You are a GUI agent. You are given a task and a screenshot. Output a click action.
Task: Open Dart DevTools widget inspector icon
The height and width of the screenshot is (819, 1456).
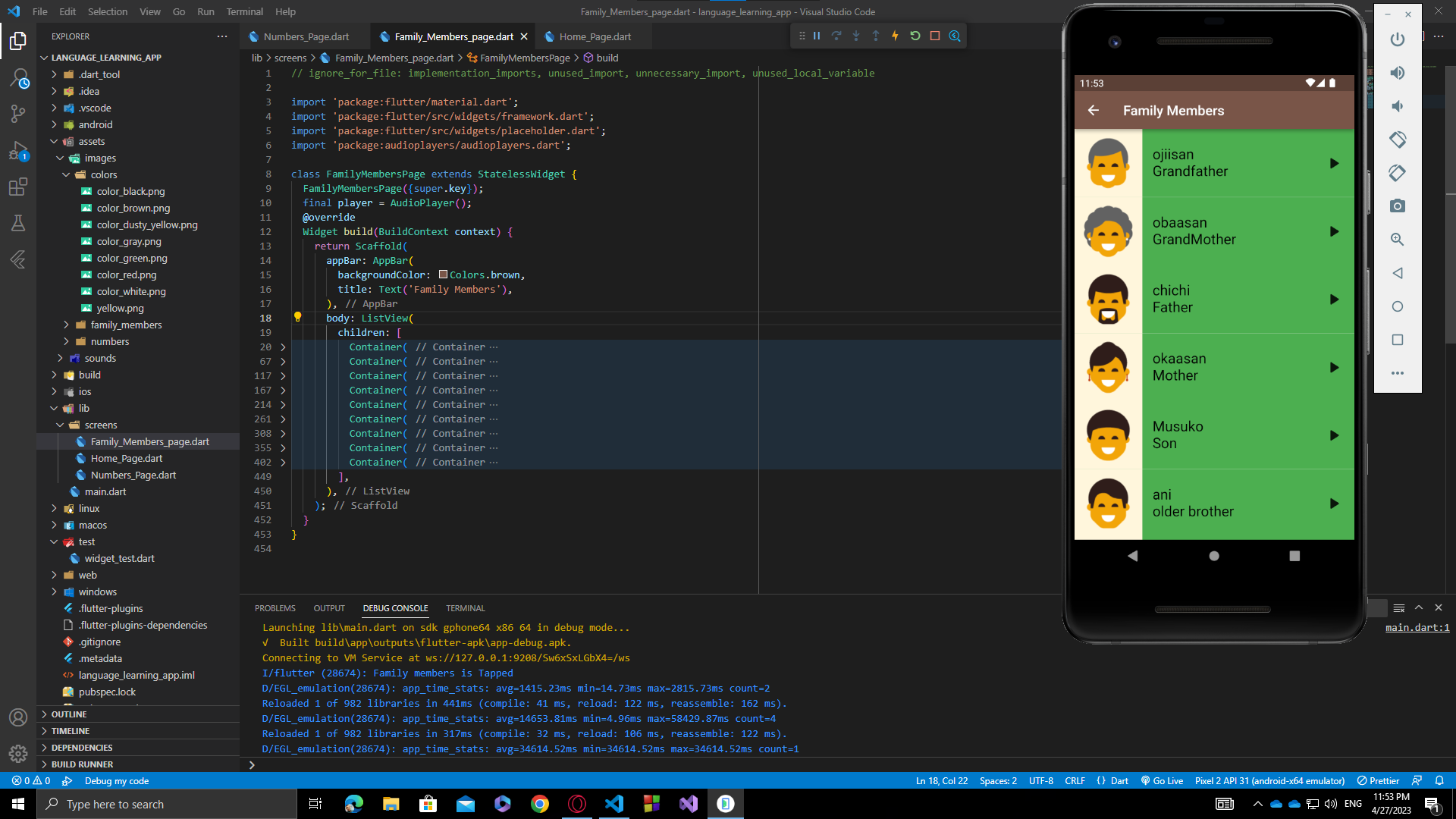[x=955, y=36]
